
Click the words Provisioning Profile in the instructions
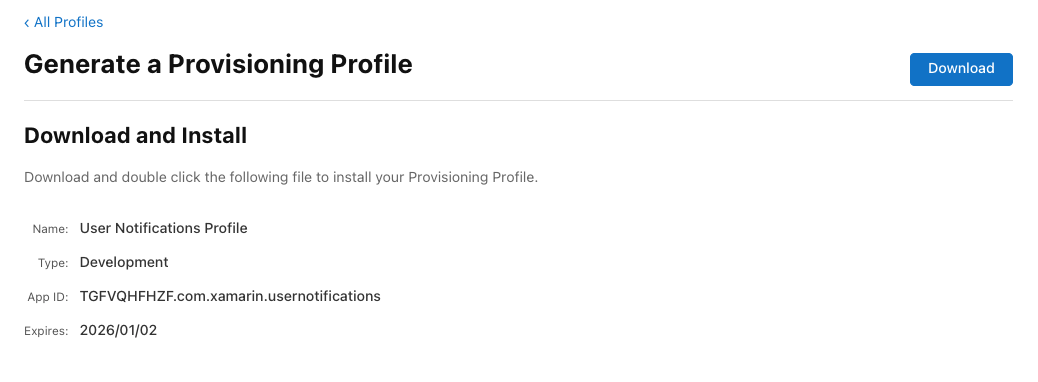point(471,177)
